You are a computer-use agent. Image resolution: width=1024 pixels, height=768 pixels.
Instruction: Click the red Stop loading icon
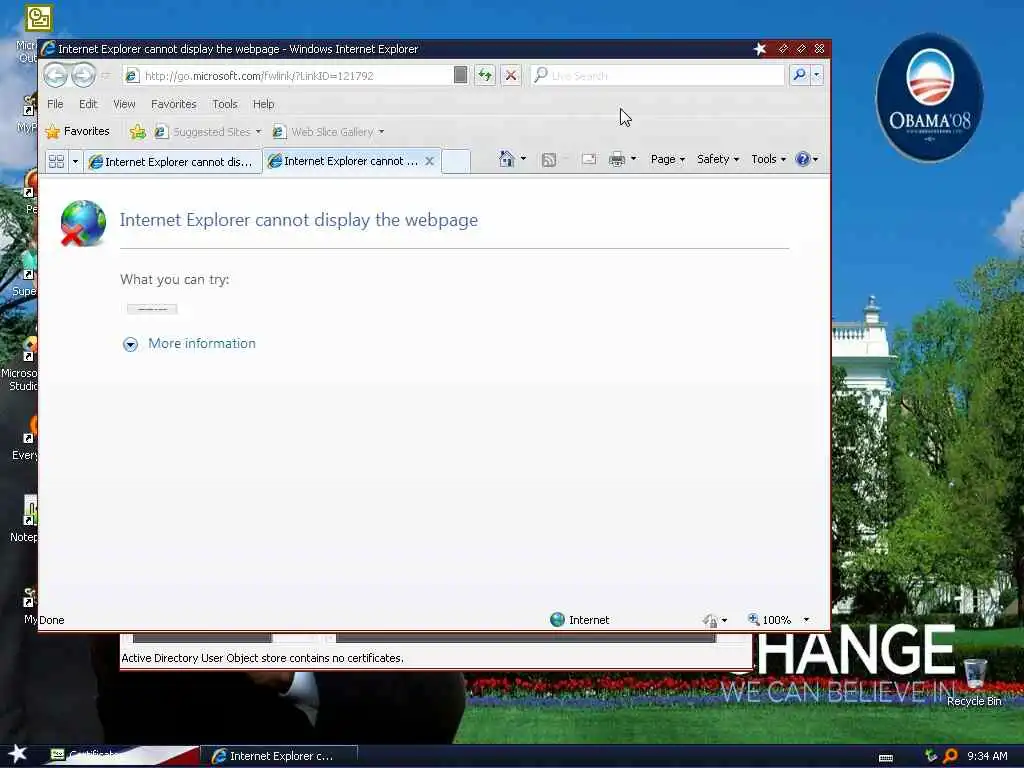(511, 76)
